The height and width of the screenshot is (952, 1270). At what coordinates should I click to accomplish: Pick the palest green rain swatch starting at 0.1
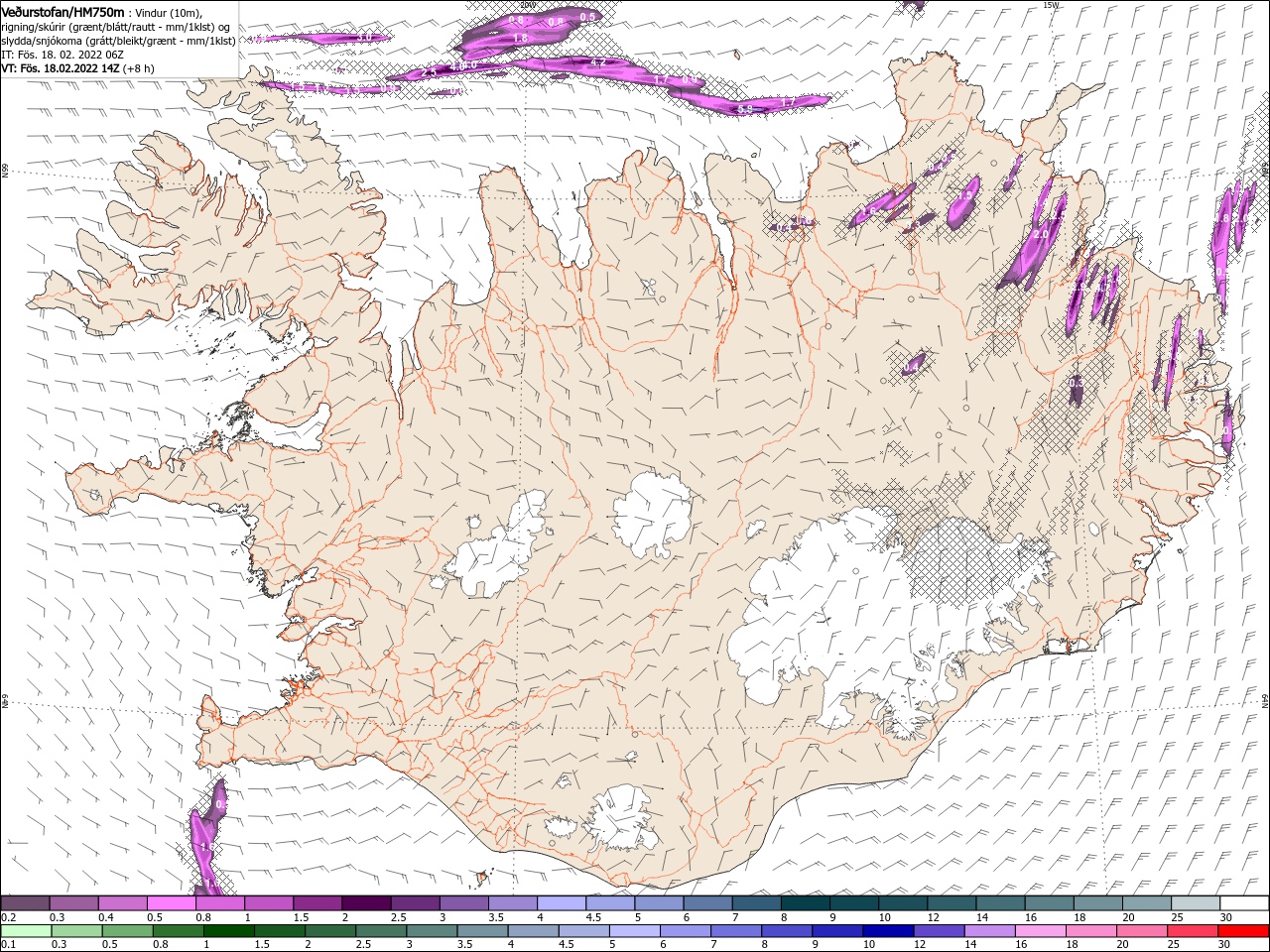[x=26, y=931]
